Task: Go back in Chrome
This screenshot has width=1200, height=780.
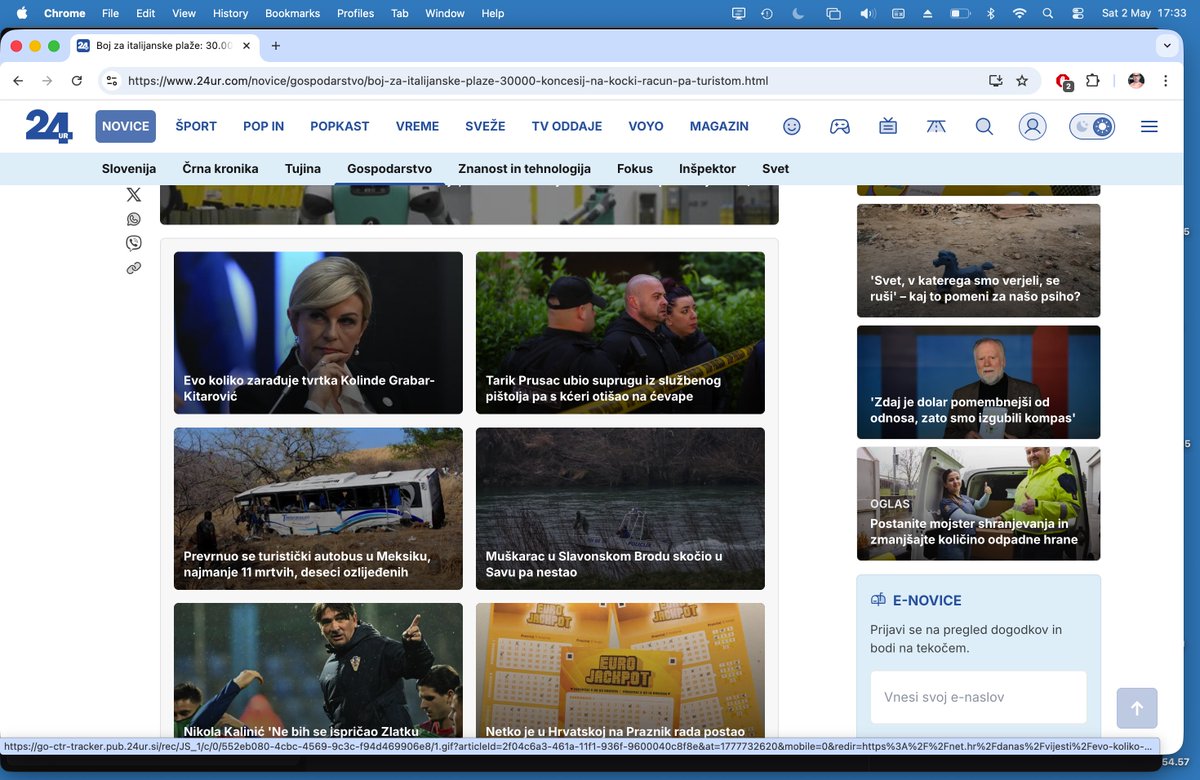Action: tap(18, 81)
